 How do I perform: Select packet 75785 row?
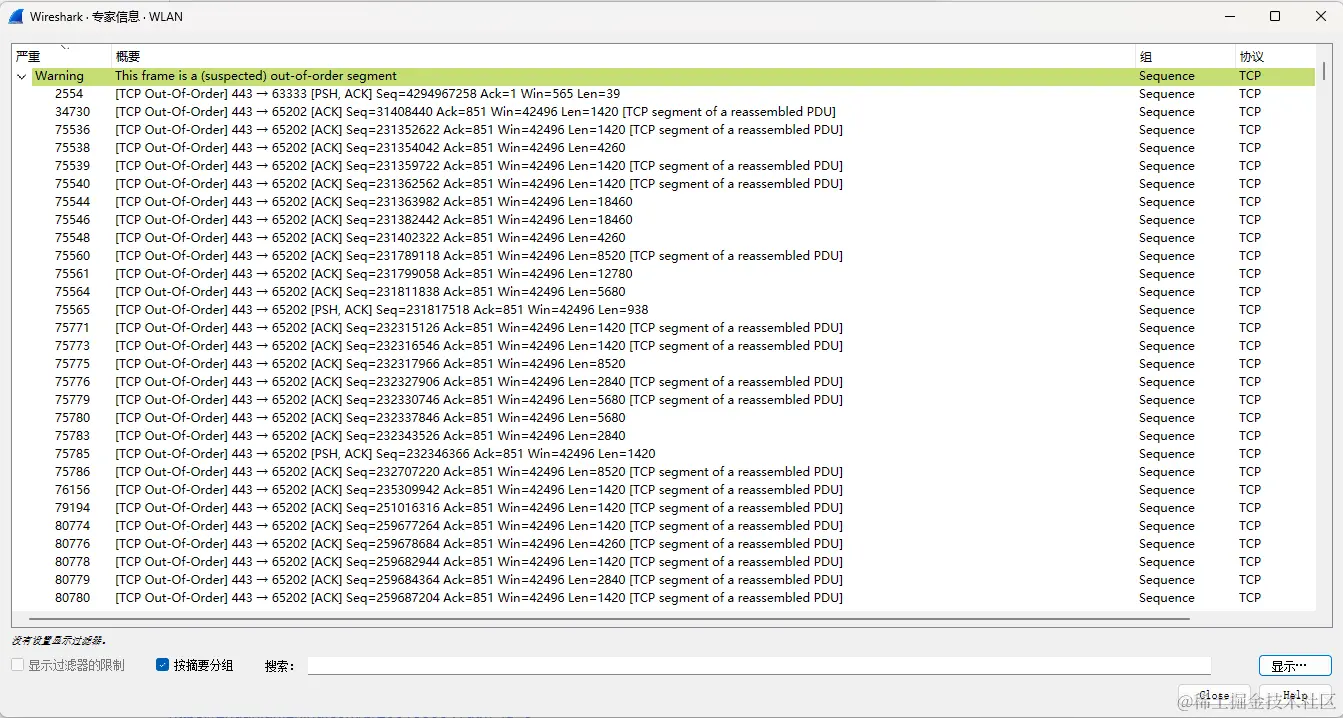pos(663,454)
